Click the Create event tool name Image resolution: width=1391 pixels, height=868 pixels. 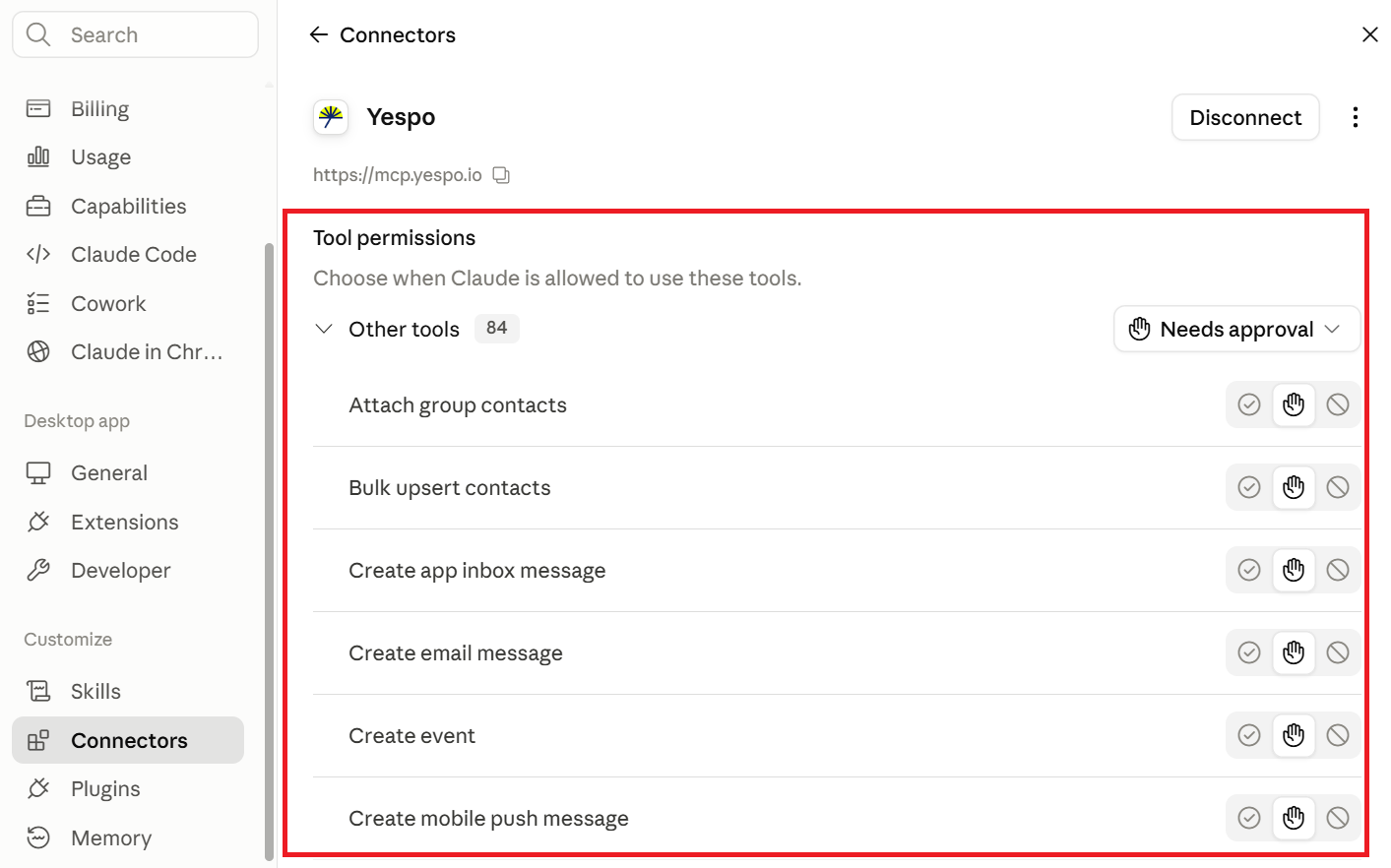point(411,736)
